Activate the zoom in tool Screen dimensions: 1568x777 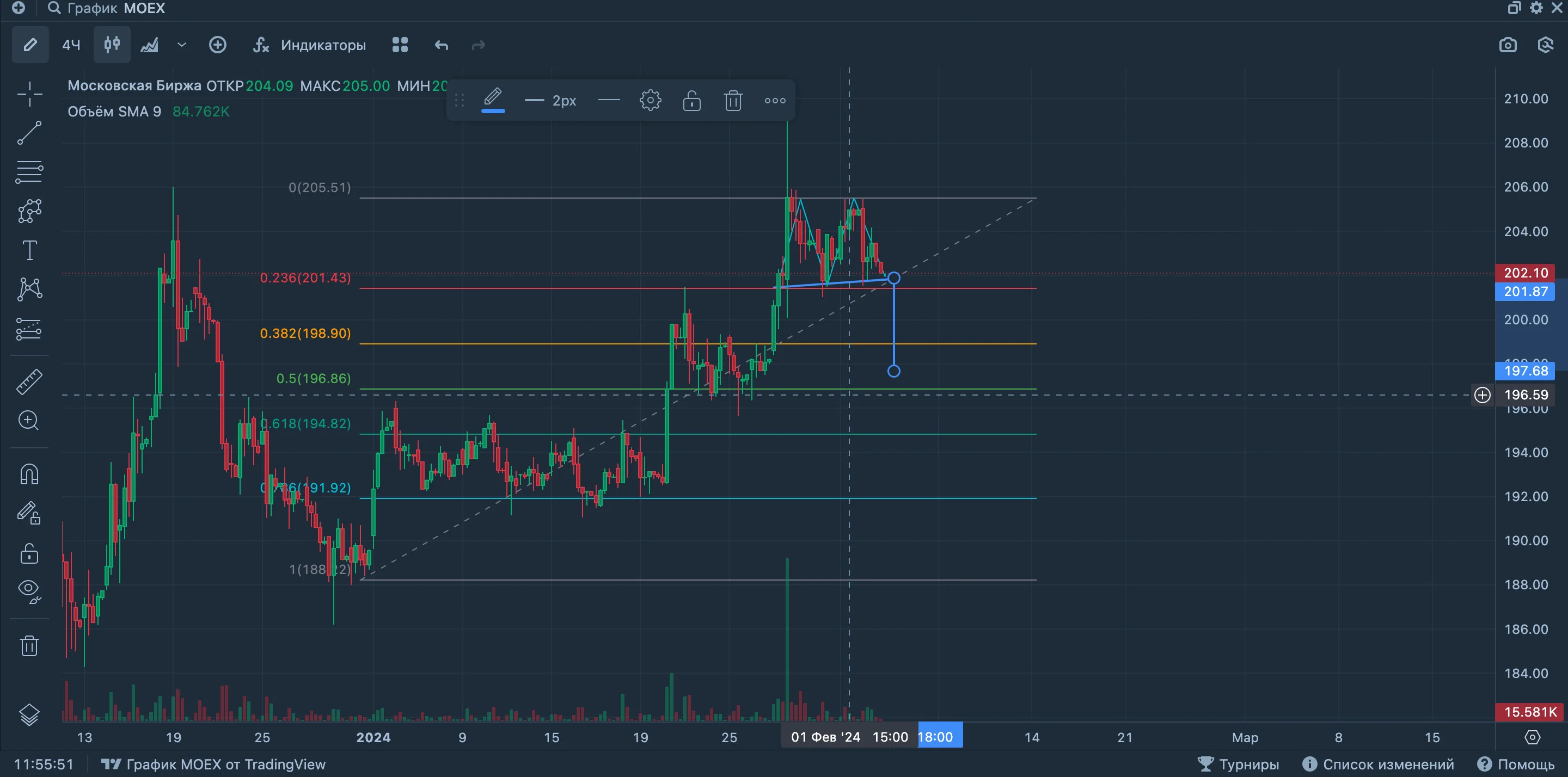pyautogui.click(x=29, y=421)
